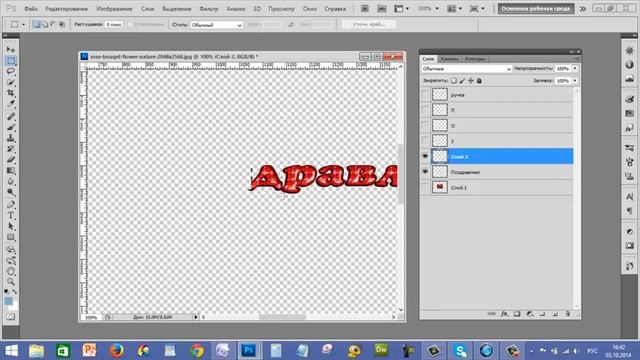Viewport: 640px width, 360px height.
Task: Click the foreground color swatch
Action: pos(8,301)
